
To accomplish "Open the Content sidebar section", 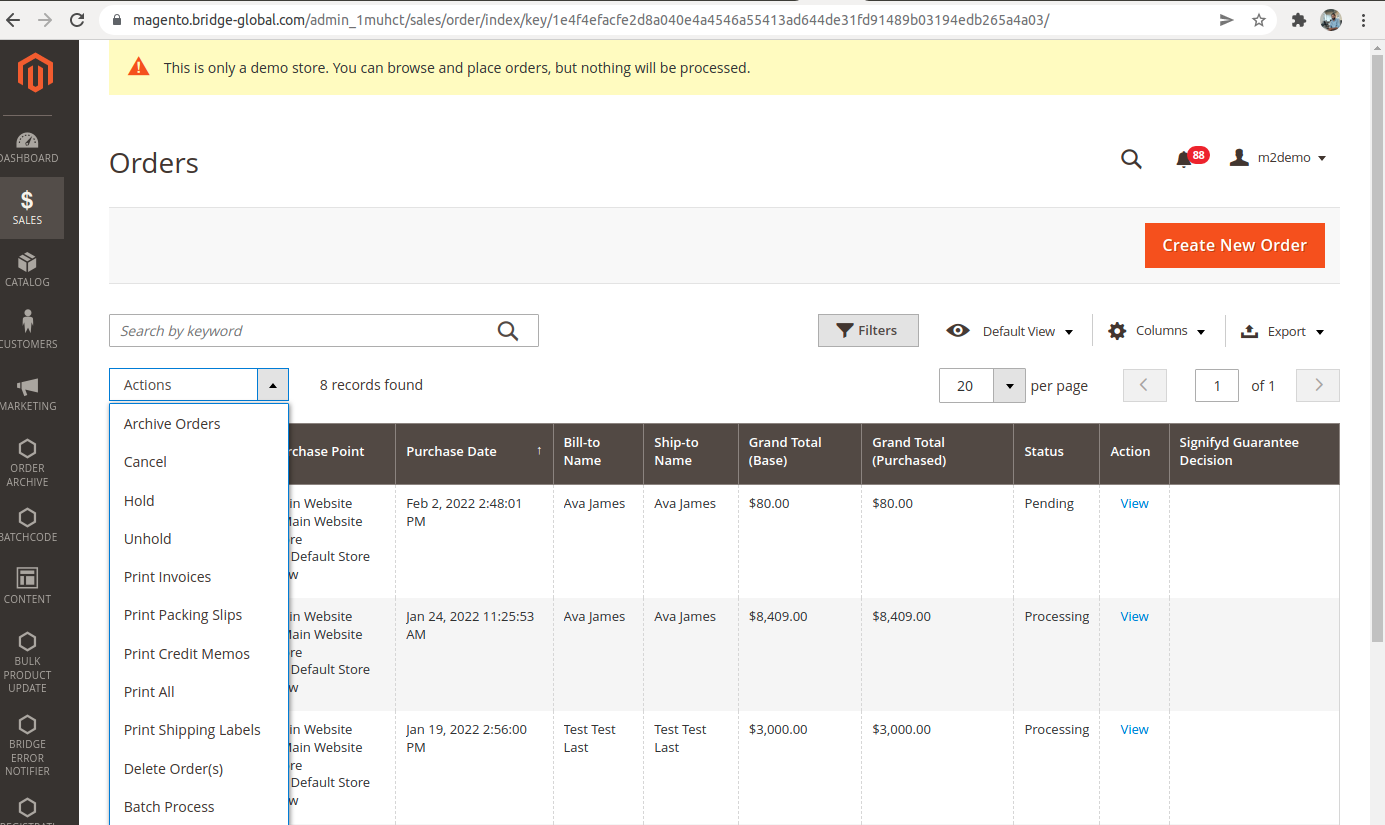I will coord(27,586).
